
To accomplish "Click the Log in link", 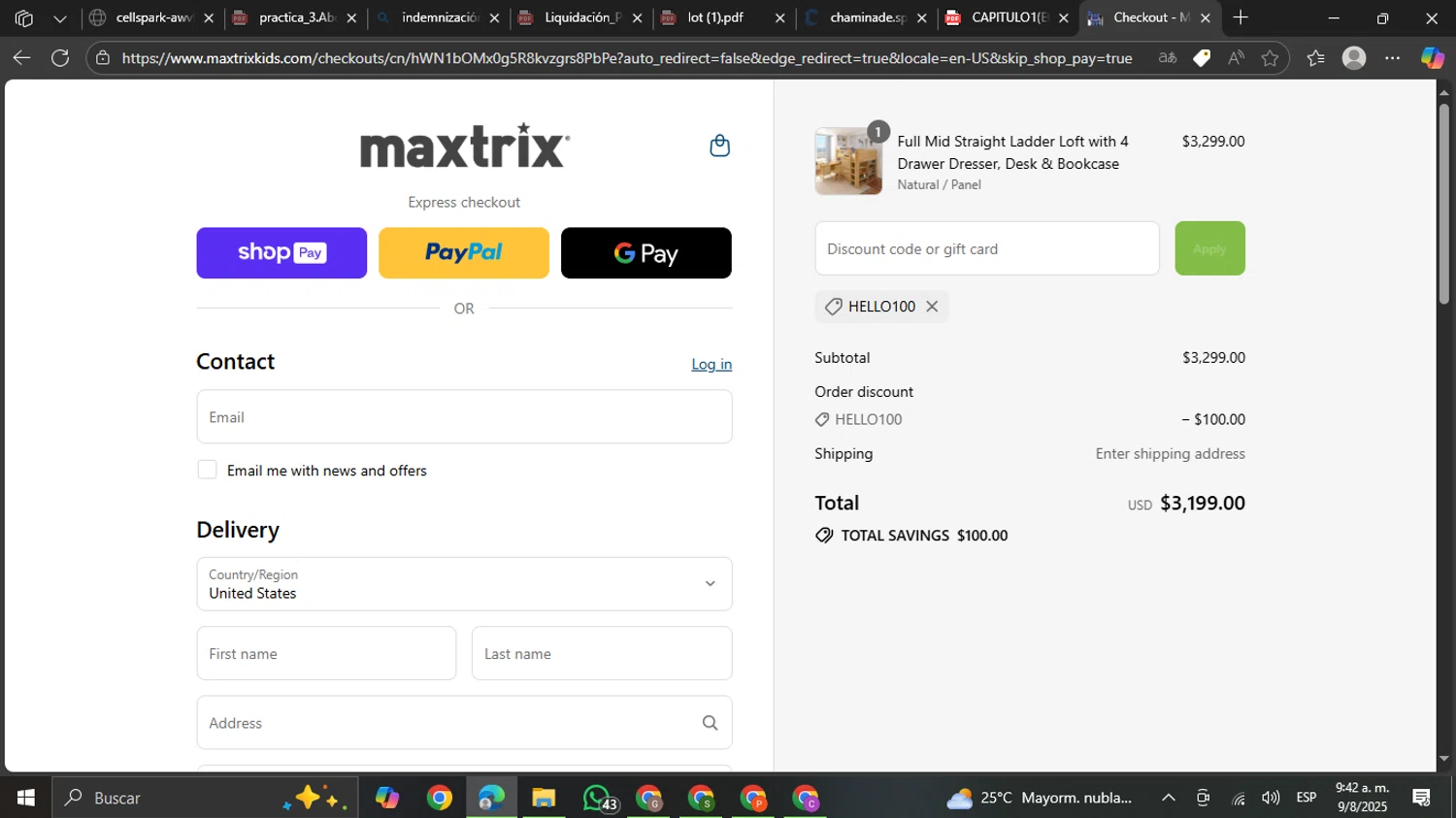I will point(711,364).
